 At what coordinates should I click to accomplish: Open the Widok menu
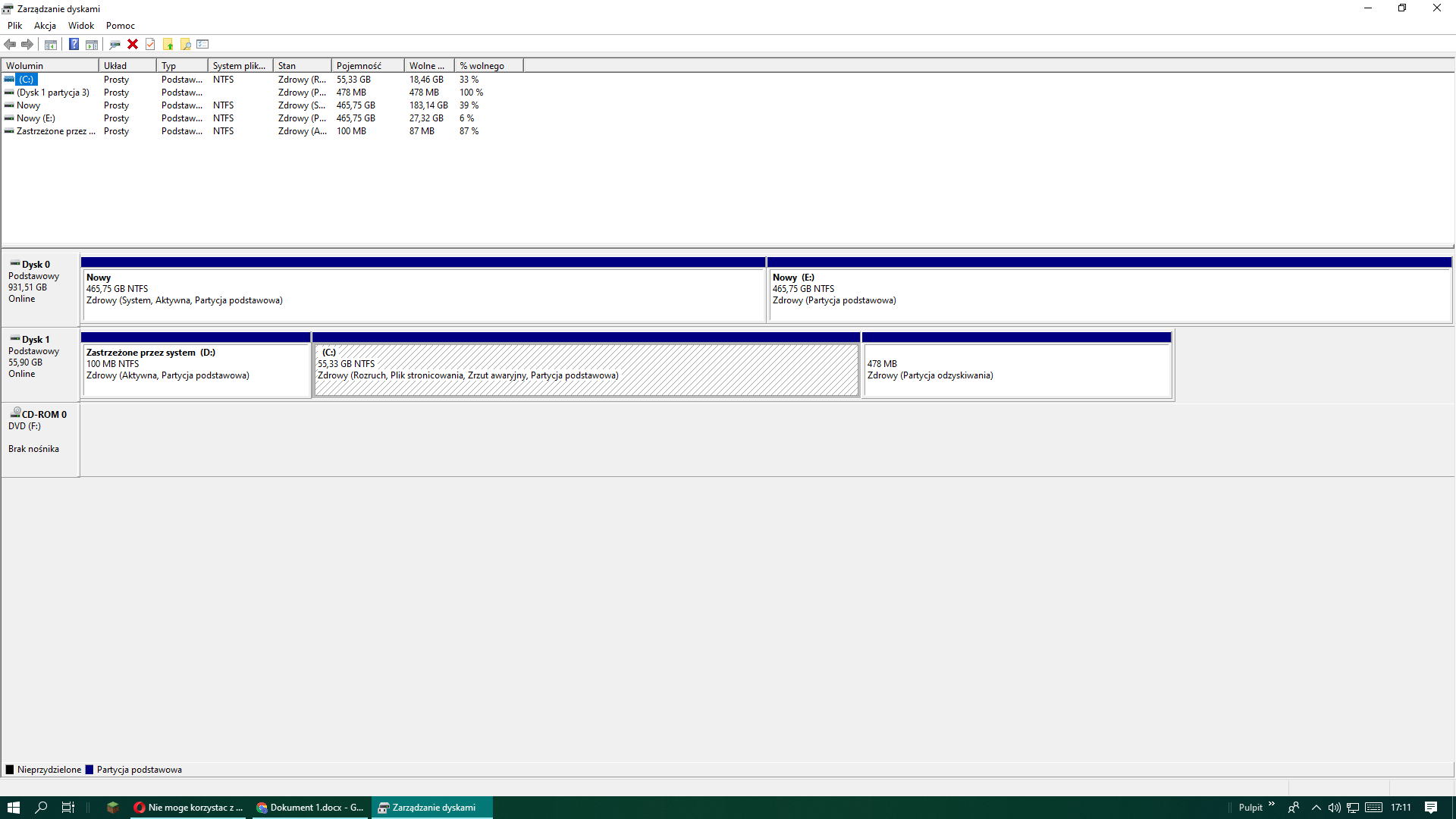pyautogui.click(x=81, y=26)
